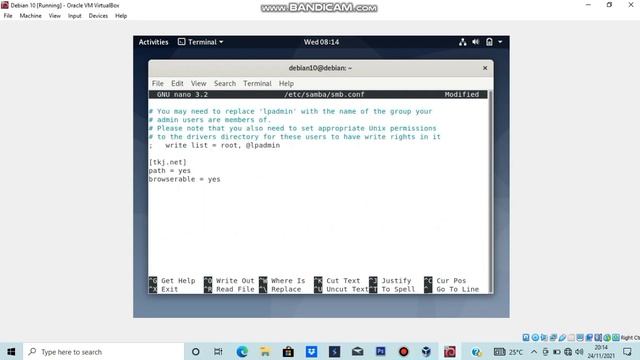Open Dropbox from taskbar
The width and height of the screenshot is (640, 360).
(311, 351)
